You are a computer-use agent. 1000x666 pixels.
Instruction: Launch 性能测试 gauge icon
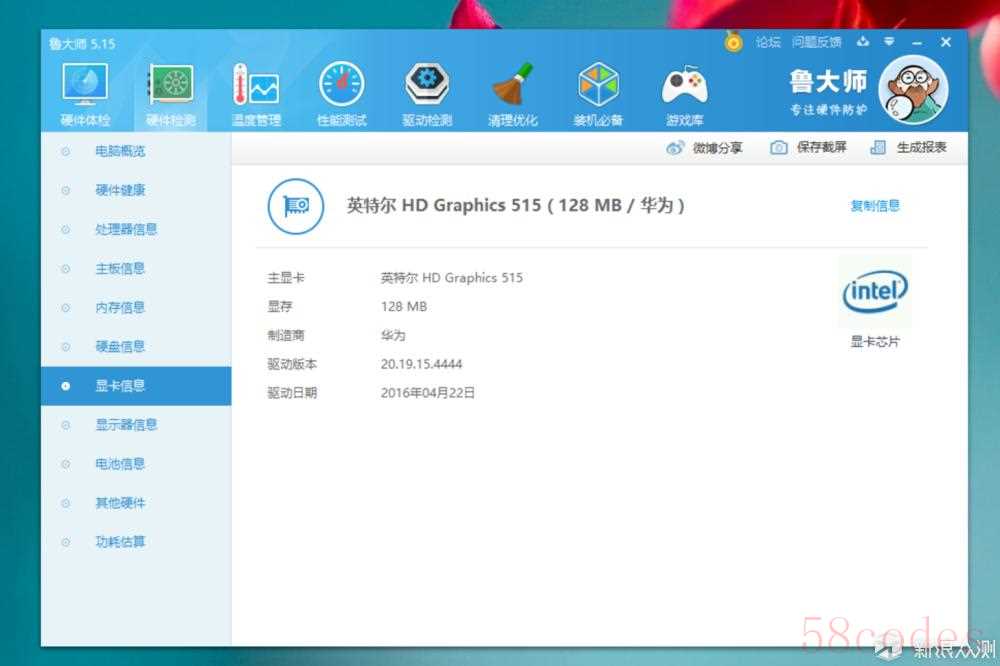tap(342, 94)
